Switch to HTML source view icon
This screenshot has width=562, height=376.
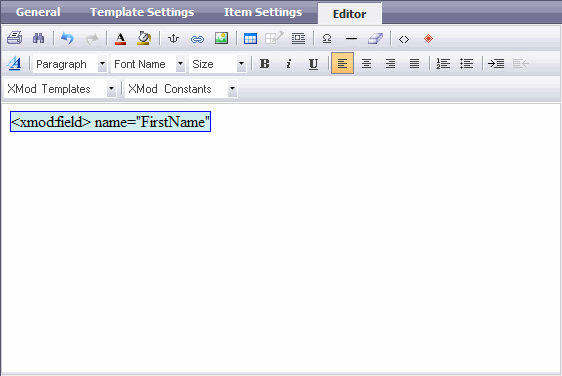pos(404,39)
